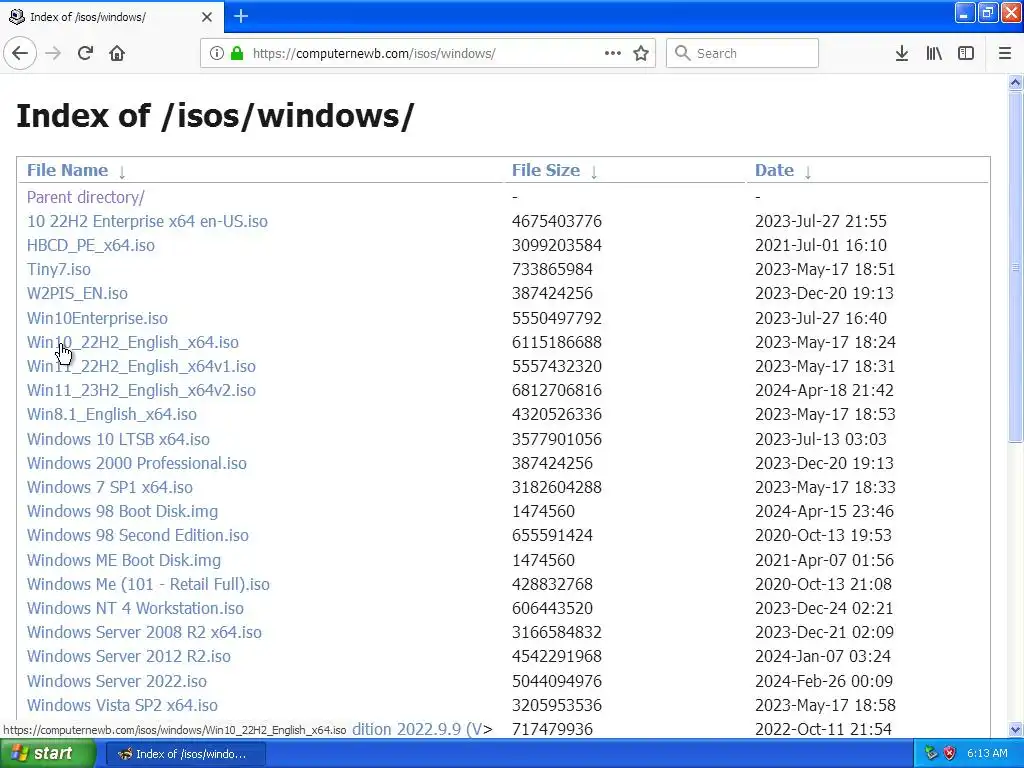Click the network tray icon

tap(931, 754)
